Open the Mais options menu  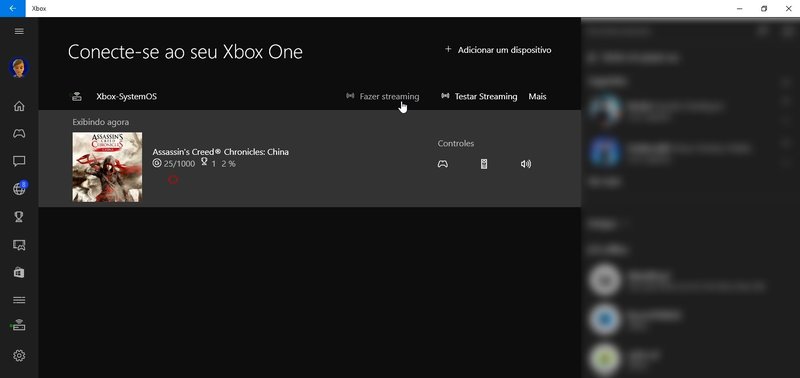click(537, 96)
